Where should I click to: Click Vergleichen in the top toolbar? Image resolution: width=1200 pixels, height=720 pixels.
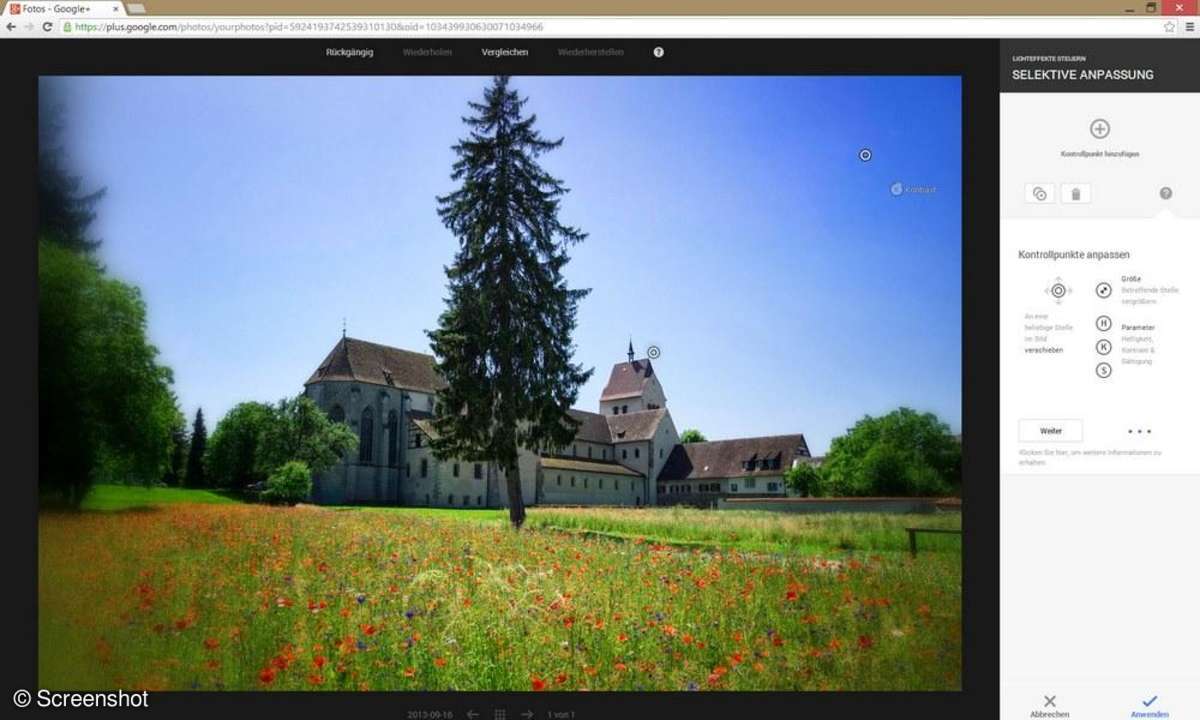(505, 52)
